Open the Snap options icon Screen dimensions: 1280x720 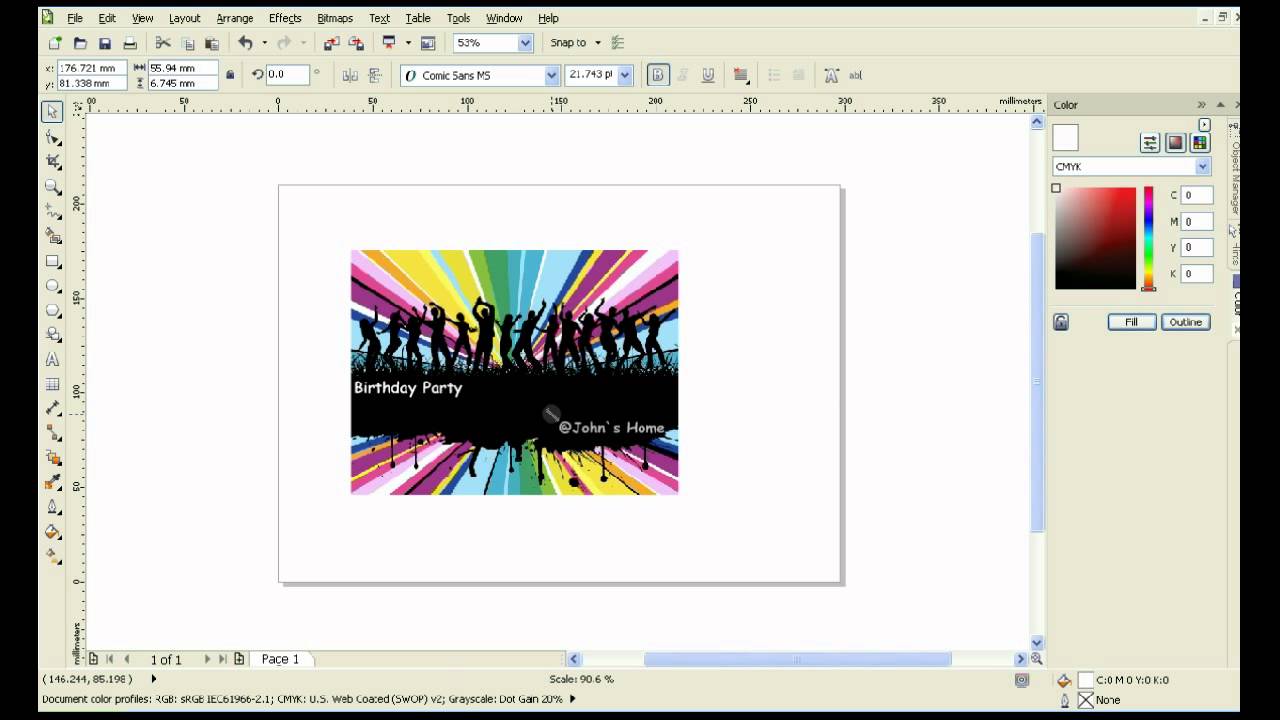click(x=618, y=43)
